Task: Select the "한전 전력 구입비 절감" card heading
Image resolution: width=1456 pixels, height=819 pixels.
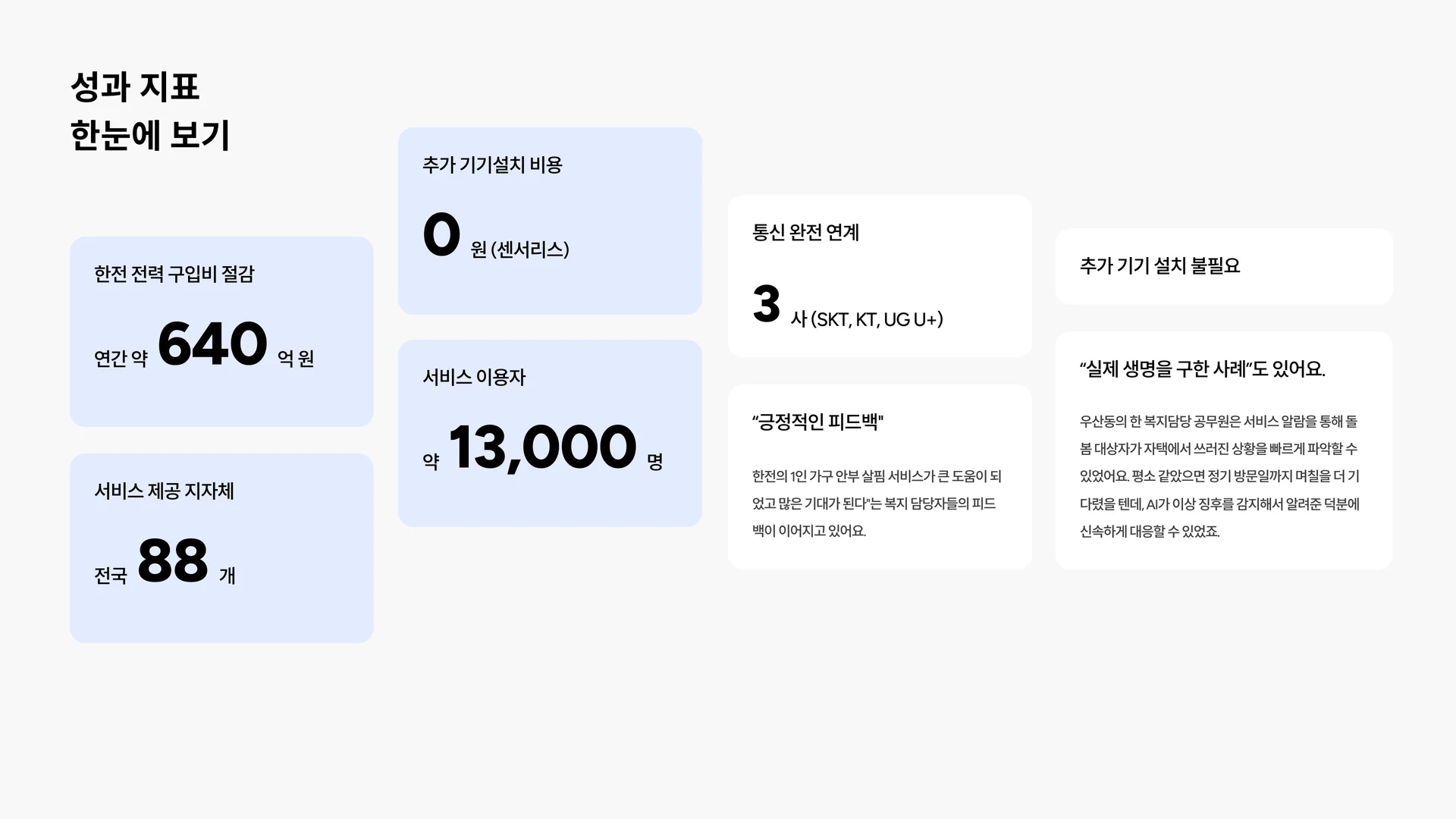Action: 174,274
